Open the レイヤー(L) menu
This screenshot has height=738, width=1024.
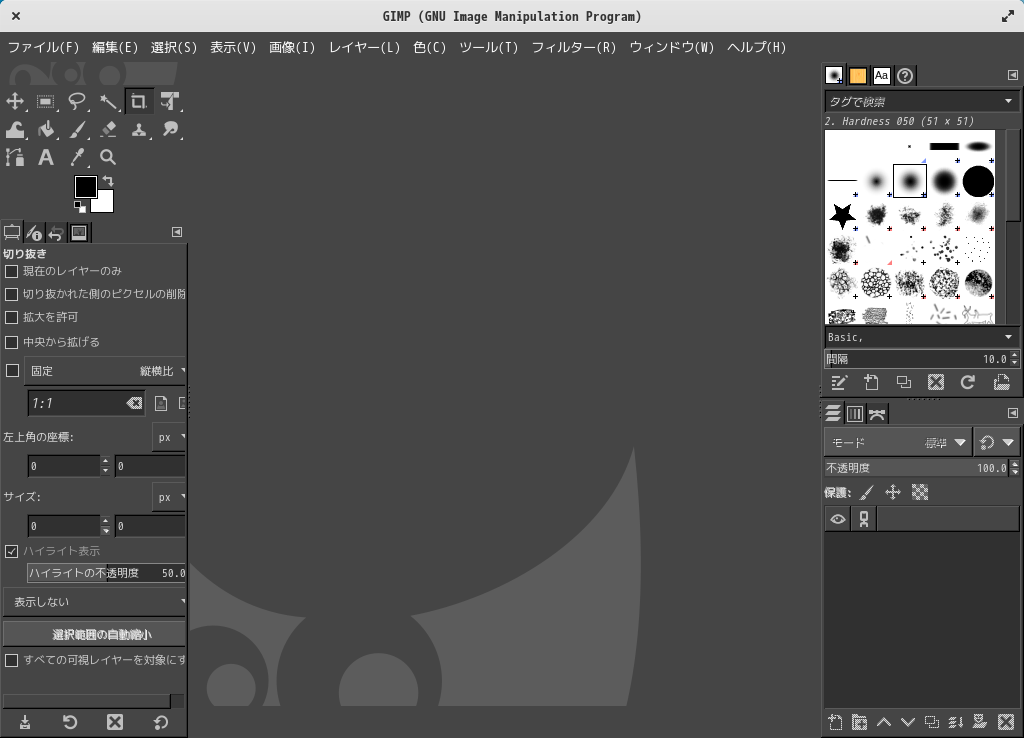pos(364,47)
